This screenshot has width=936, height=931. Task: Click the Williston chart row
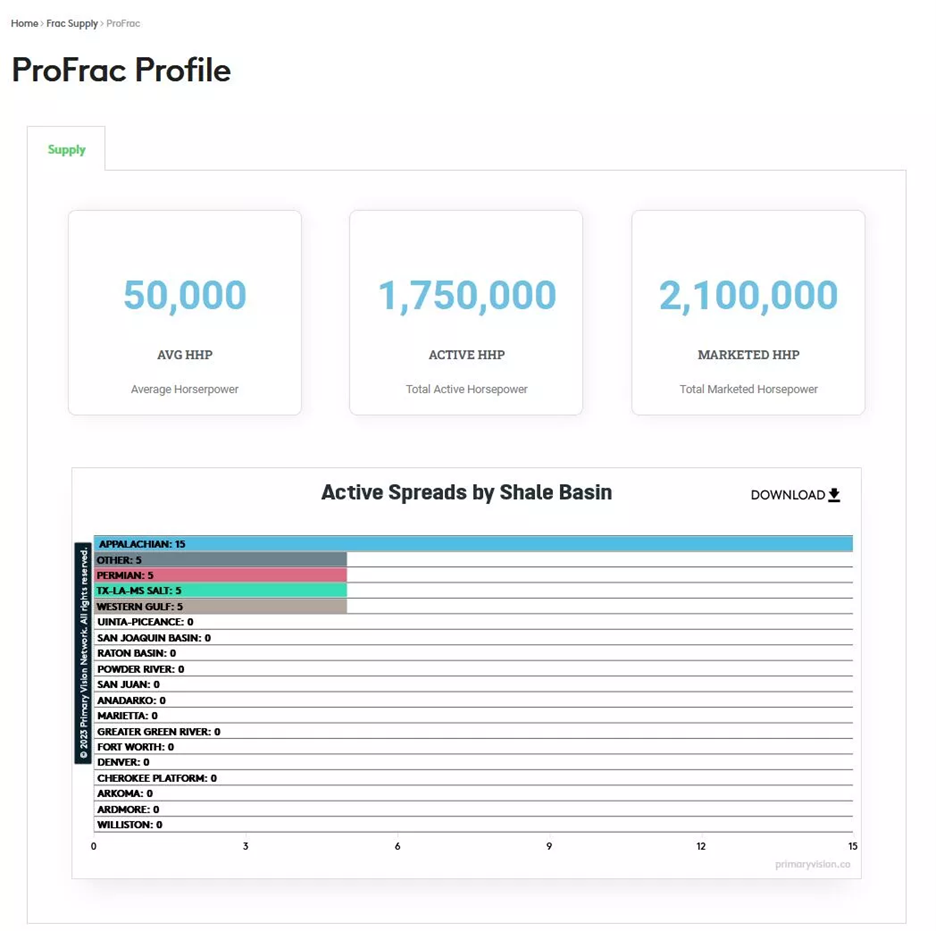tap(473, 825)
